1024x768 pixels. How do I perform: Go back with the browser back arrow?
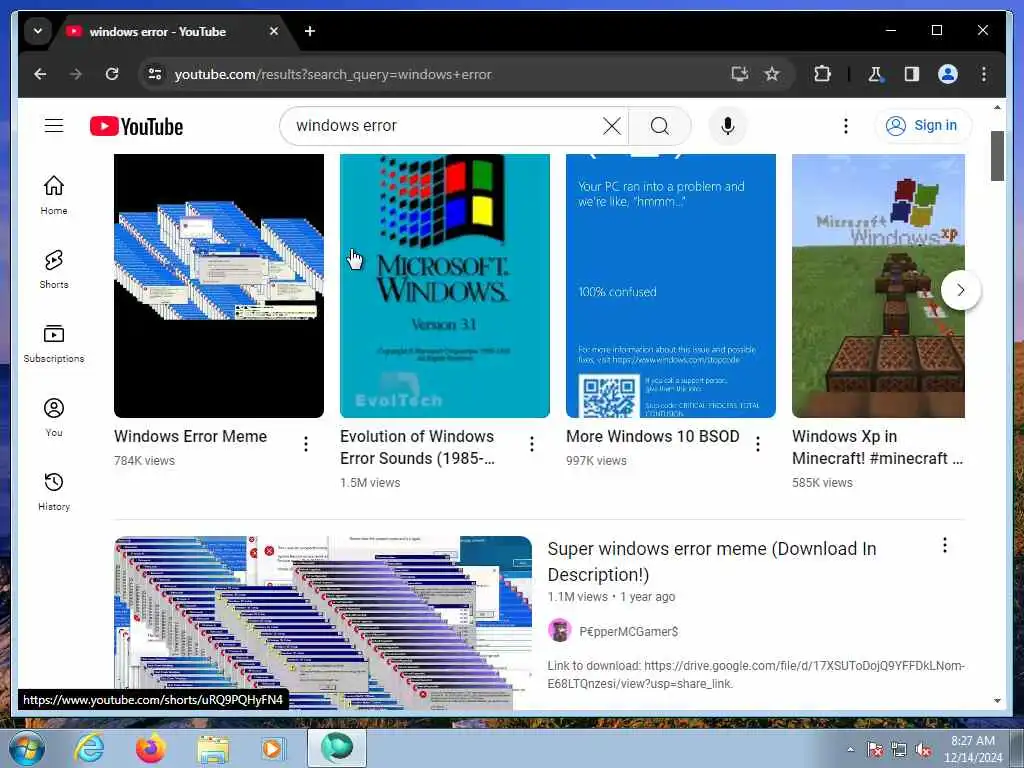point(40,74)
